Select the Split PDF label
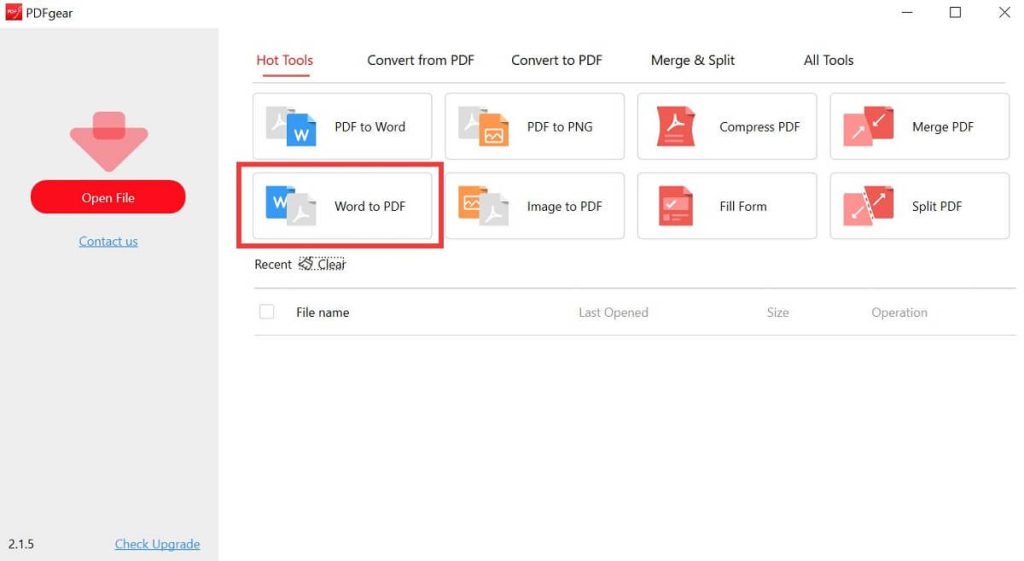The width and height of the screenshot is (1024, 561). (x=936, y=206)
